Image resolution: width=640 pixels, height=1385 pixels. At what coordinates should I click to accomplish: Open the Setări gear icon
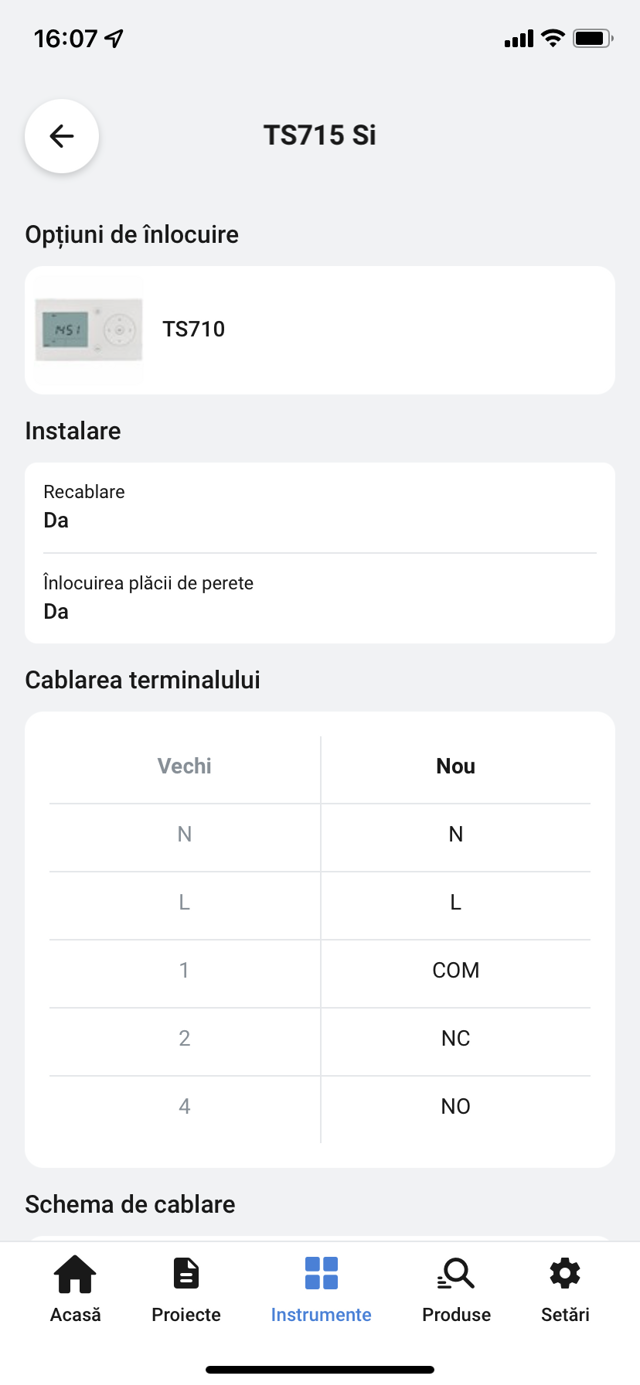coord(565,1274)
